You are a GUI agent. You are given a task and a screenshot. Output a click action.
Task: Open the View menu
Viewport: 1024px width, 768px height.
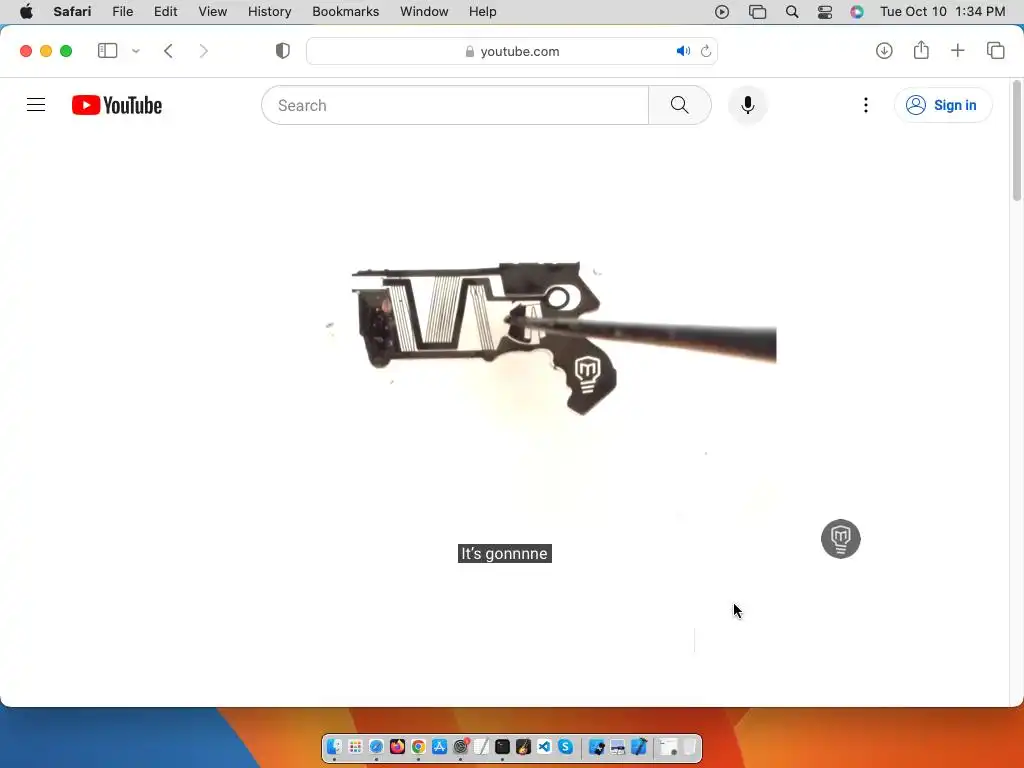(212, 11)
